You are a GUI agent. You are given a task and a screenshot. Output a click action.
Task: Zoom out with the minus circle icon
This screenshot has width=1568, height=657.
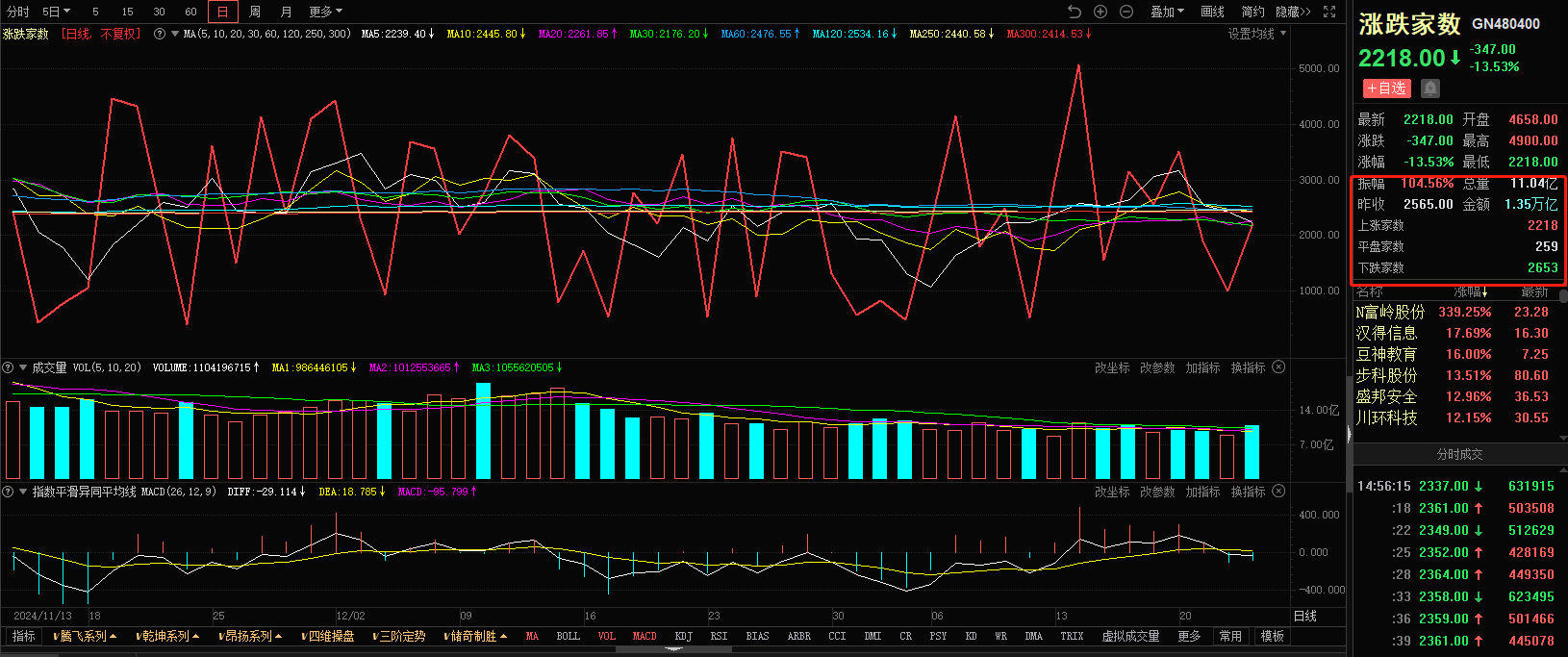(x=1126, y=12)
